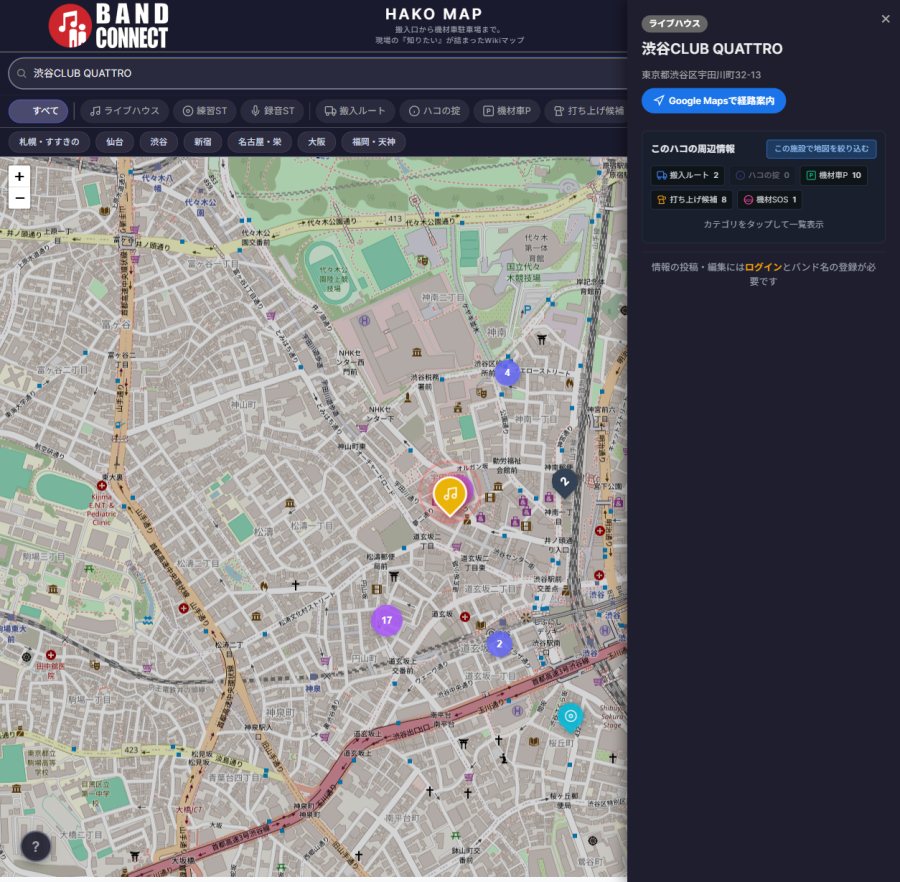Select the すべて filter chip
Screen dimensions: 900x882
38,111
